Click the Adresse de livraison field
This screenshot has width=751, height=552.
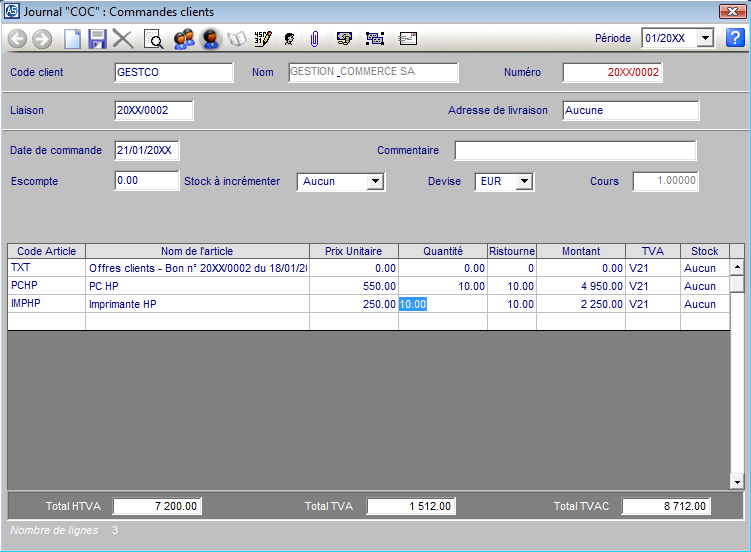pyautogui.click(x=630, y=110)
